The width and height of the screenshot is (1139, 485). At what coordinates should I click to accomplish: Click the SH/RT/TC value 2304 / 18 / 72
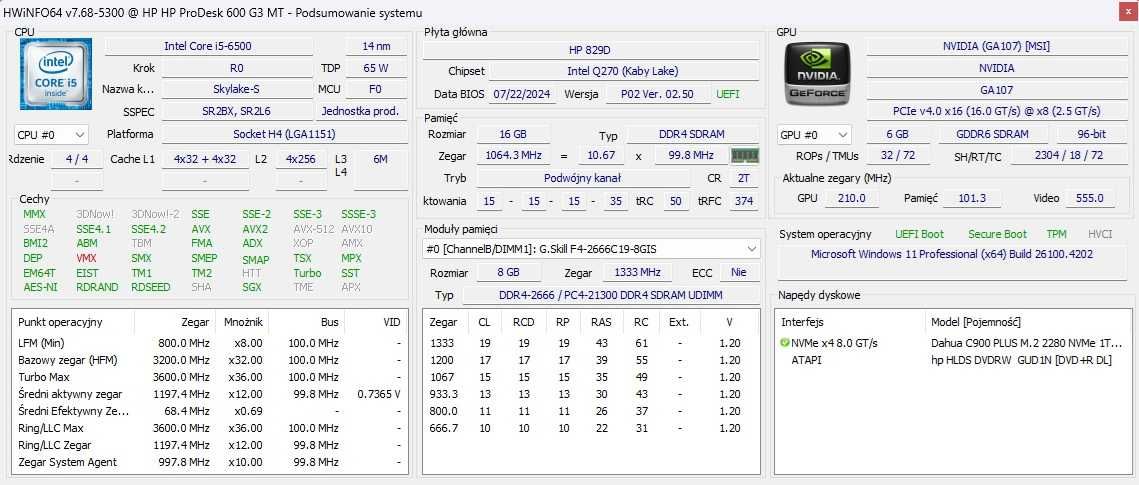tap(1068, 156)
